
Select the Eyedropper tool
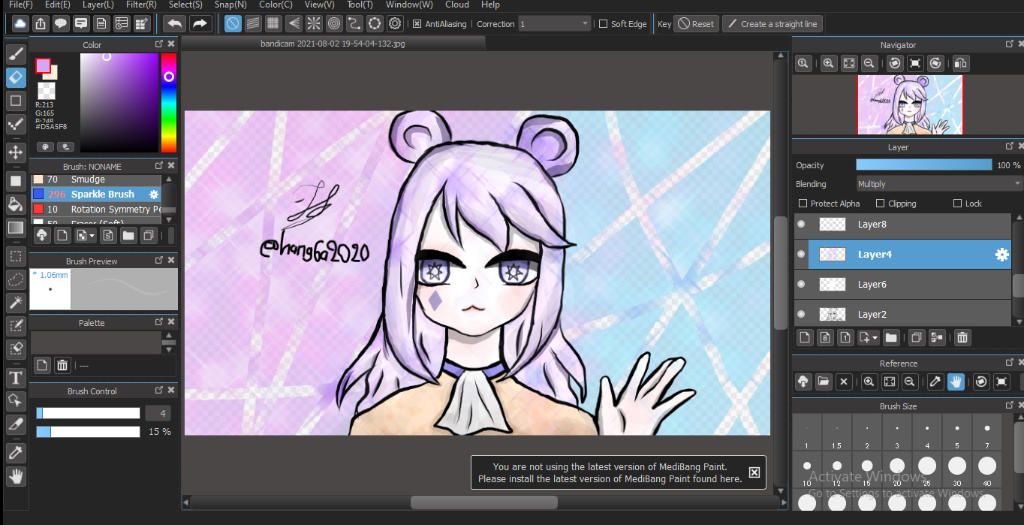pyautogui.click(x=16, y=452)
